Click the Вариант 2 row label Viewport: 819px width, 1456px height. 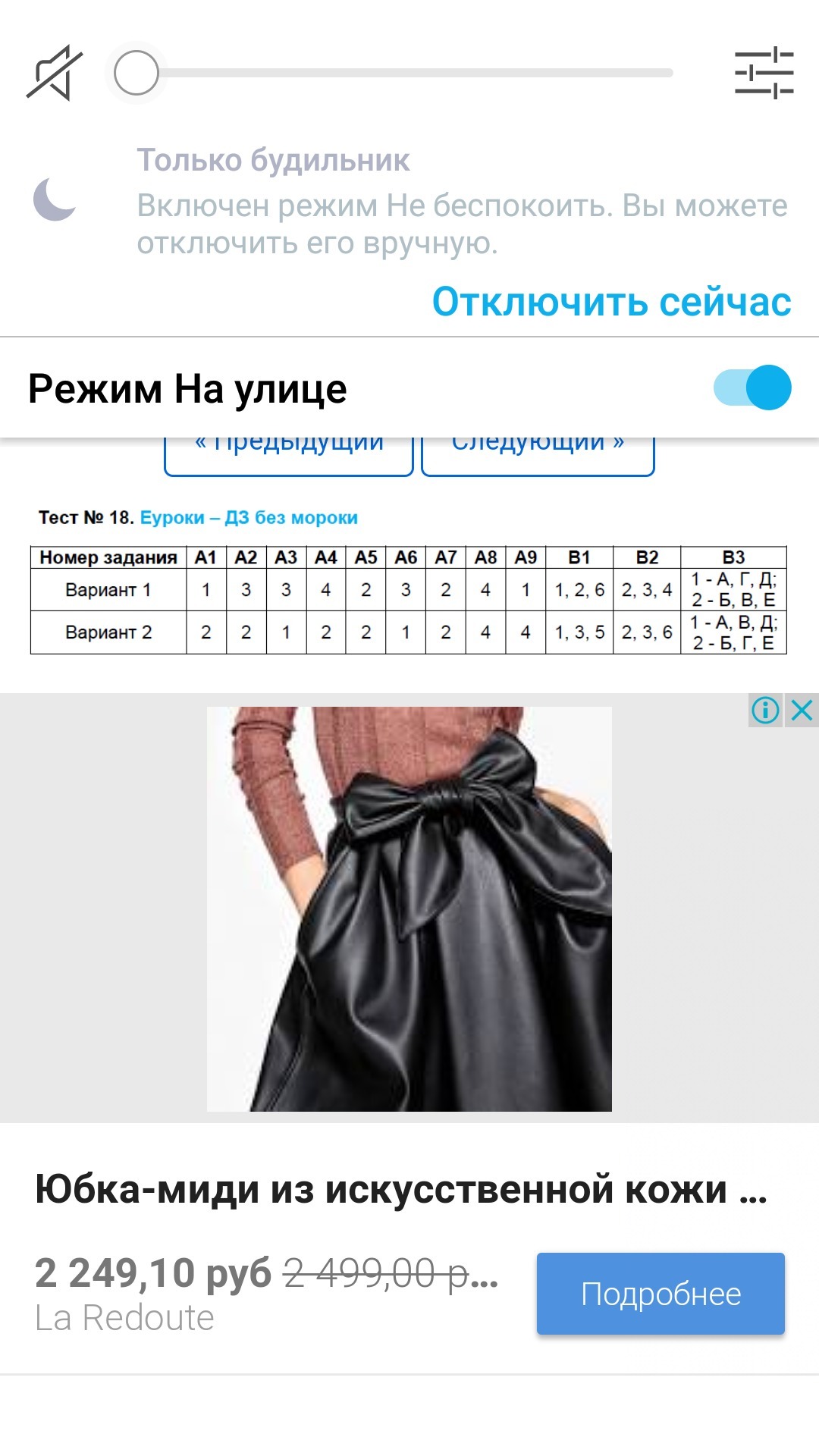pos(108,632)
